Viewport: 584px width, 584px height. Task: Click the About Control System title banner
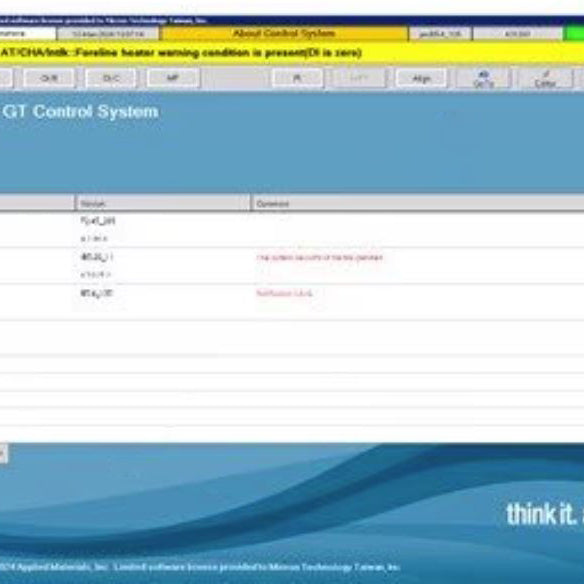pyautogui.click(x=285, y=34)
